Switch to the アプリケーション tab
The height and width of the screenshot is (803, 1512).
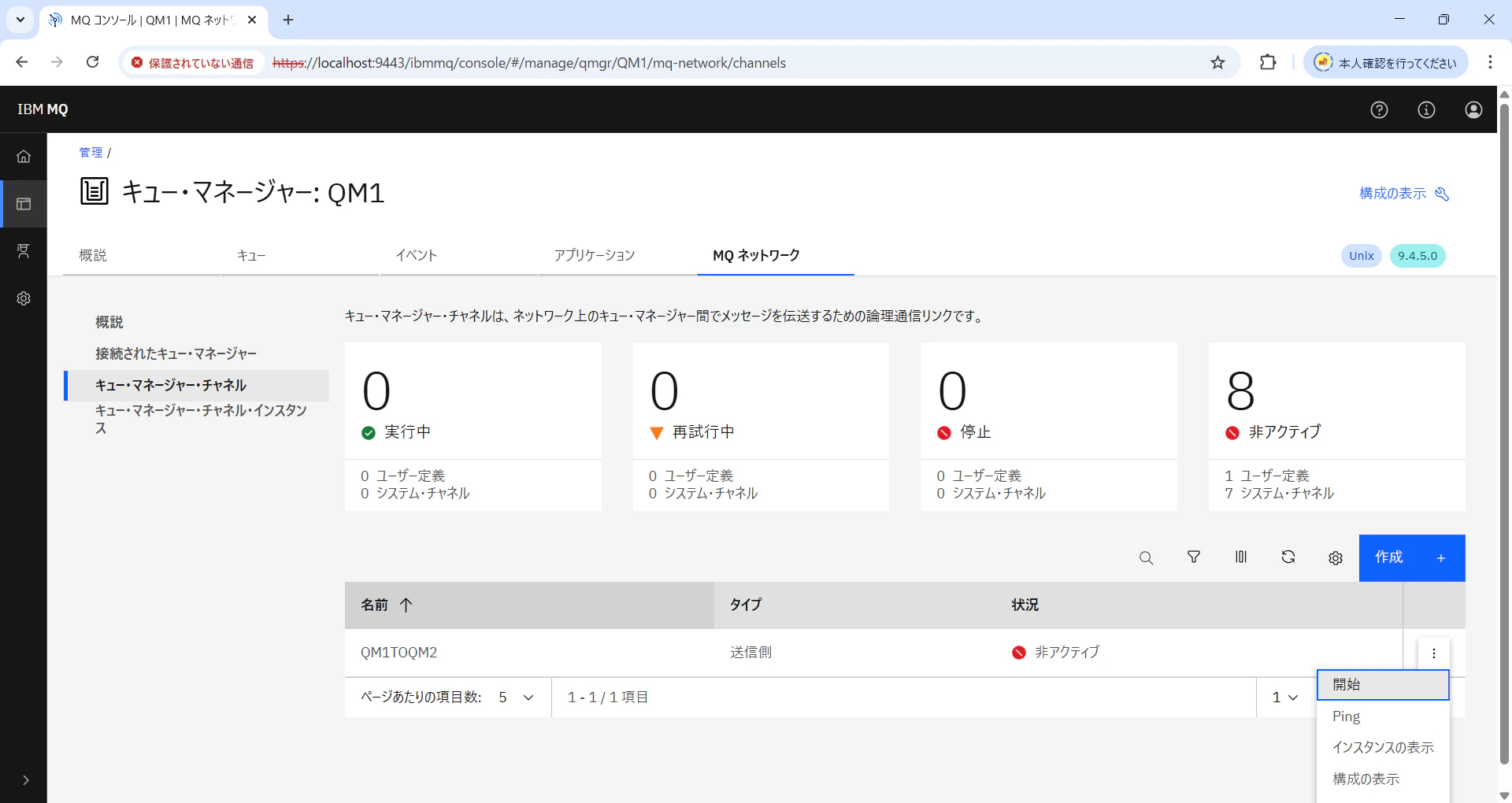pos(617,256)
